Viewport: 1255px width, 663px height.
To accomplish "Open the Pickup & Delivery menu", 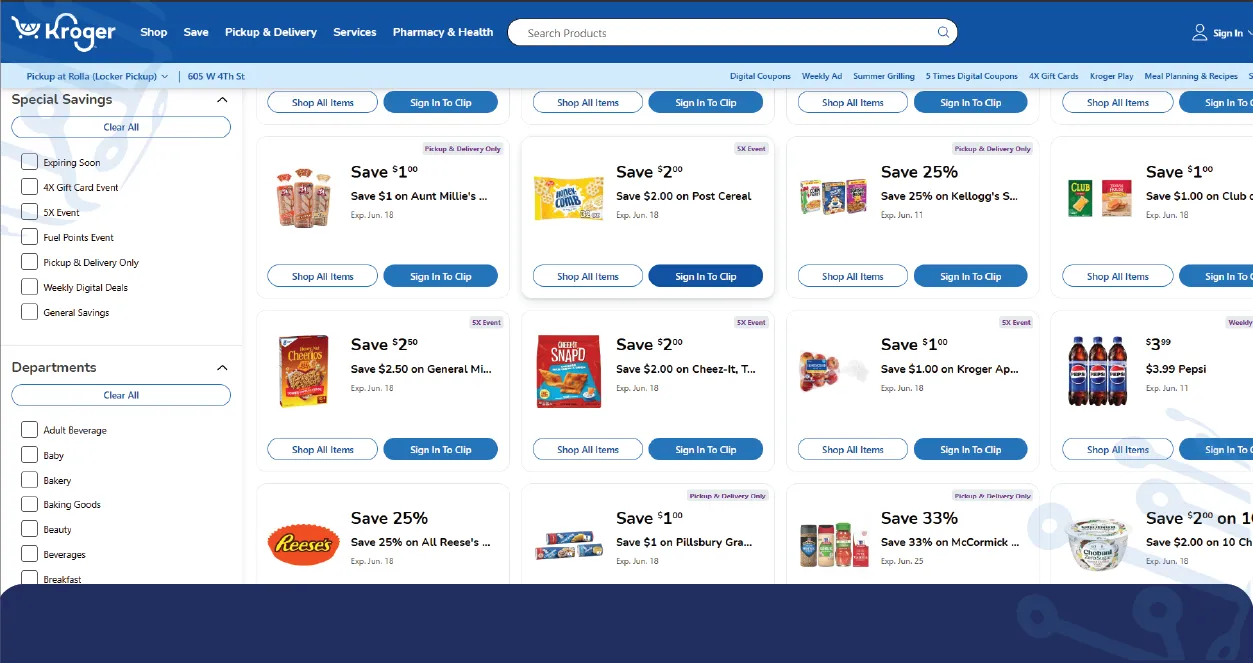I will click(270, 32).
